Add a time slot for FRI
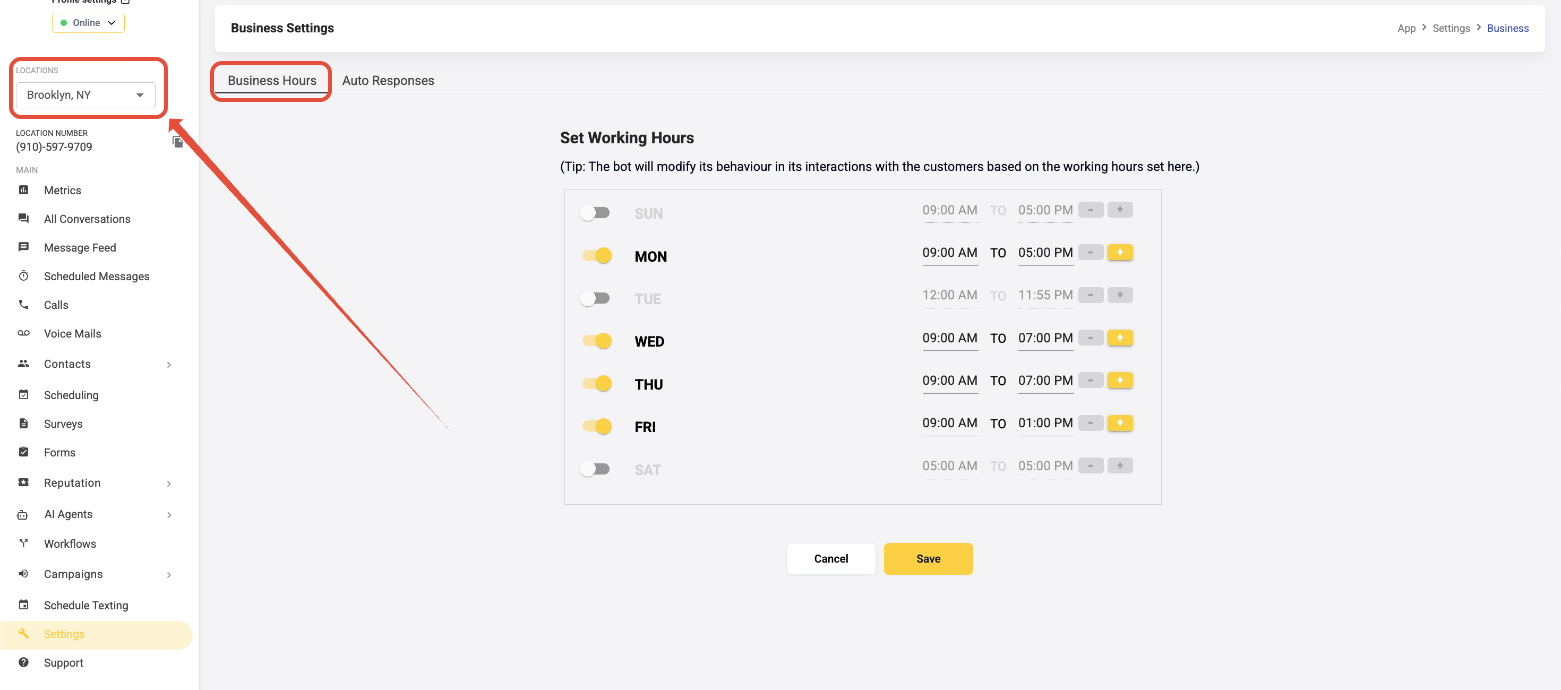The height and width of the screenshot is (690, 1561). click(x=1120, y=423)
